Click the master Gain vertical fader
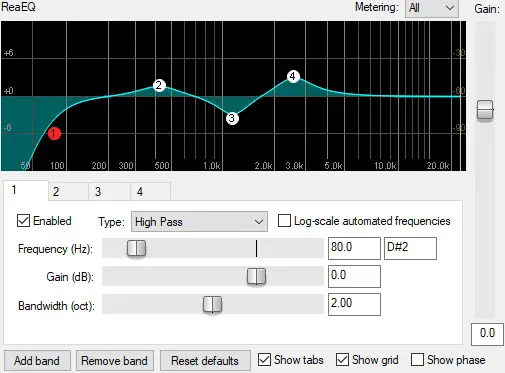This screenshot has height=373, width=505. pyautogui.click(x=485, y=110)
